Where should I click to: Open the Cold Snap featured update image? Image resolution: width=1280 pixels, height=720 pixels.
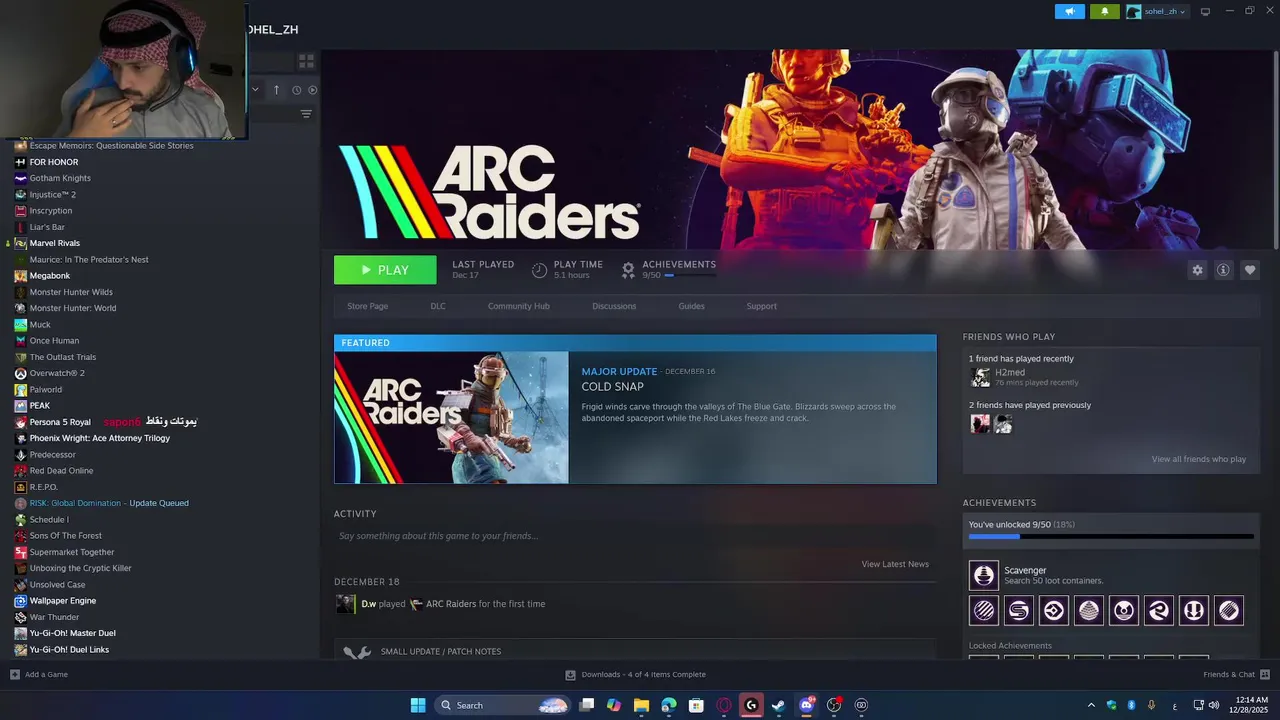[x=451, y=417]
